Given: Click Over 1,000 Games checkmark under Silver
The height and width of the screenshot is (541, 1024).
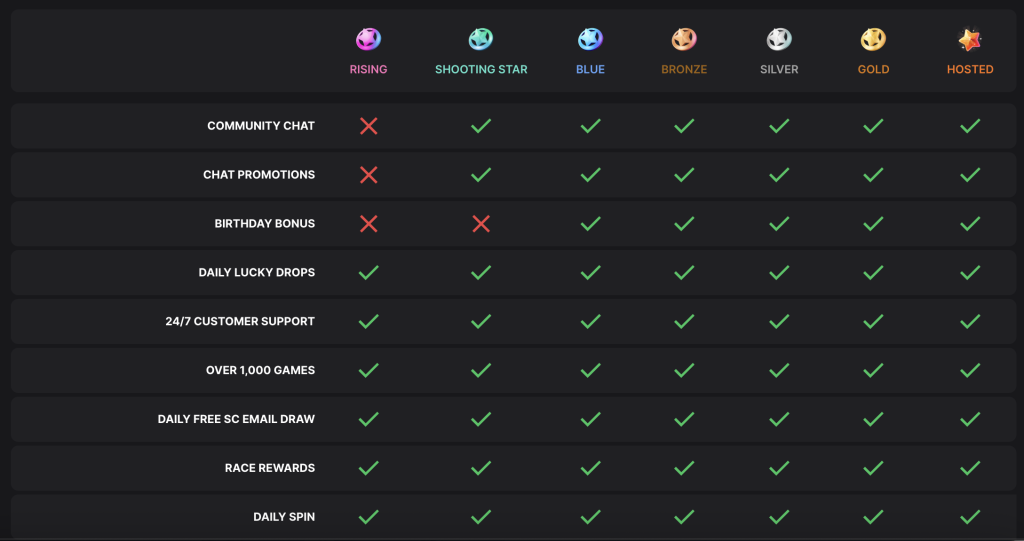Looking at the screenshot, I should 779,370.
